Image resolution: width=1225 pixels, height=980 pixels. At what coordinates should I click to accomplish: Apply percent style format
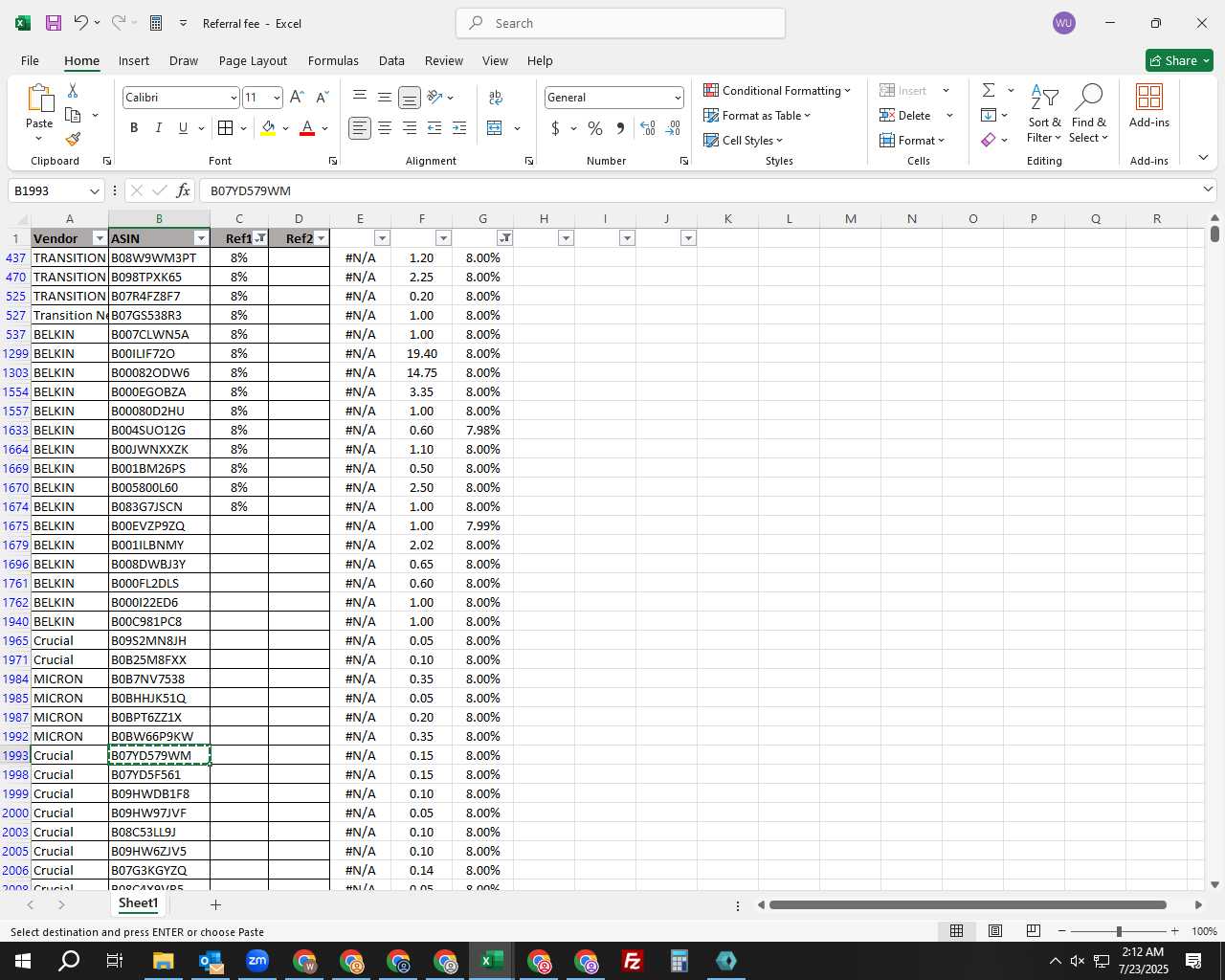pyautogui.click(x=595, y=128)
